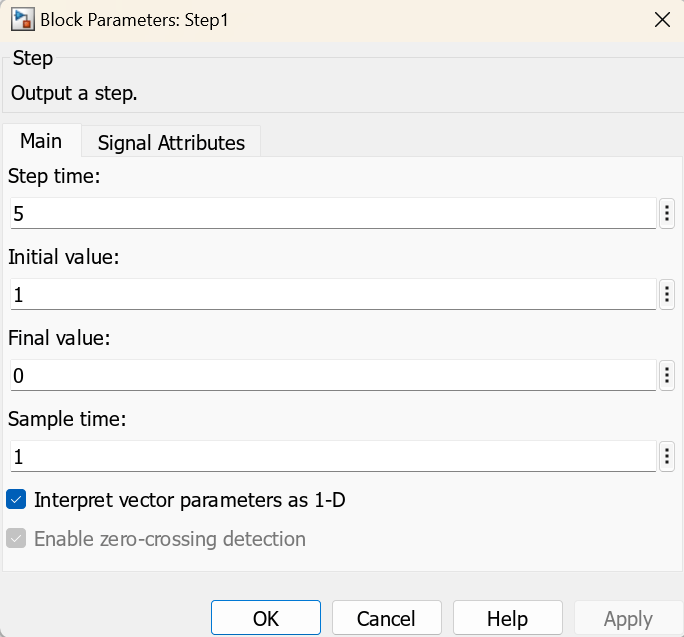Screen dimensions: 684x637
Task: Switch to the Main tab
Action: (x=41, y=142)
